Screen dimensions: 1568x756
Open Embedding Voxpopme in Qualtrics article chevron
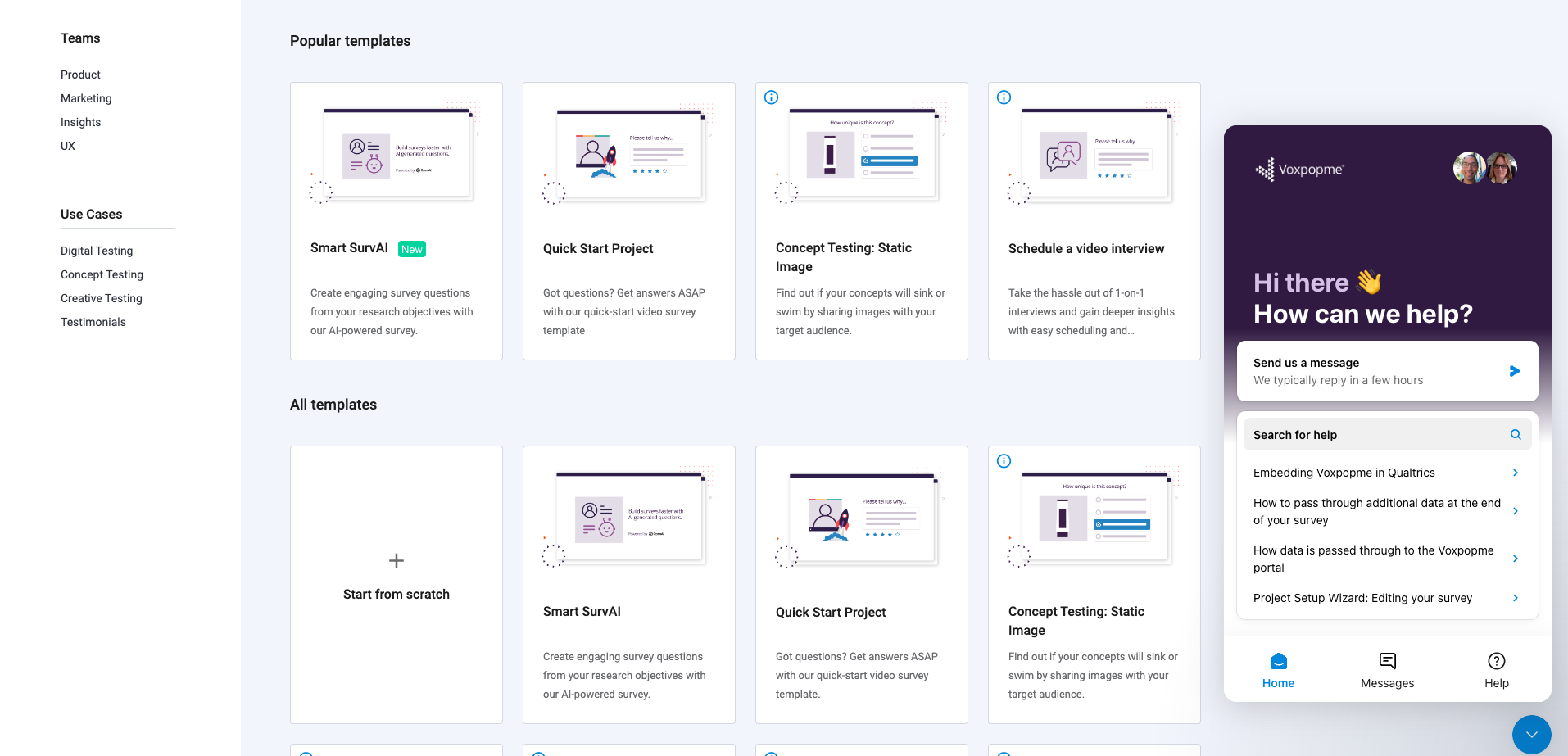pyautogui.click(x=1516, y=473)
